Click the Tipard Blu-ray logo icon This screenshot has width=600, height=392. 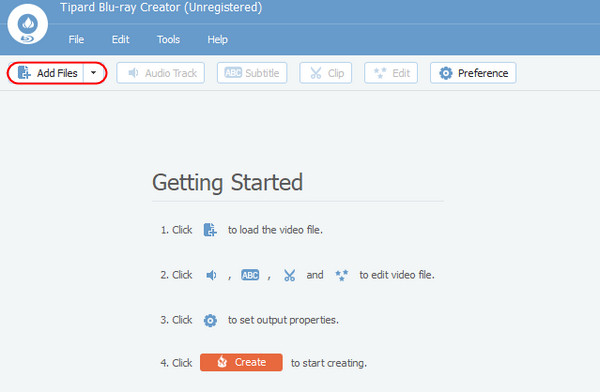coord(27,24)
